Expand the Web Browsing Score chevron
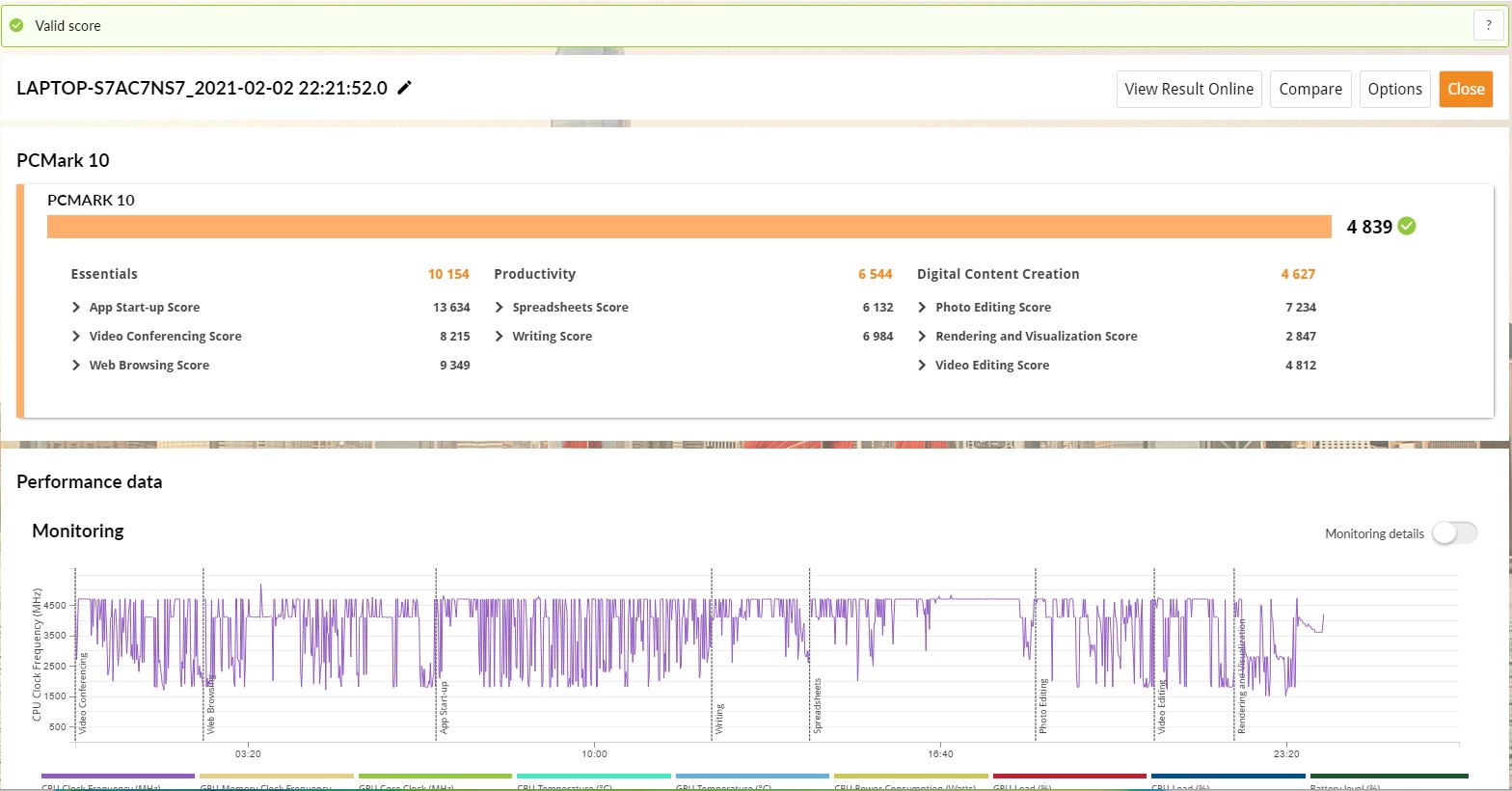The height and width of the screenshot is (791, 1512). click(x=76, y=366)
